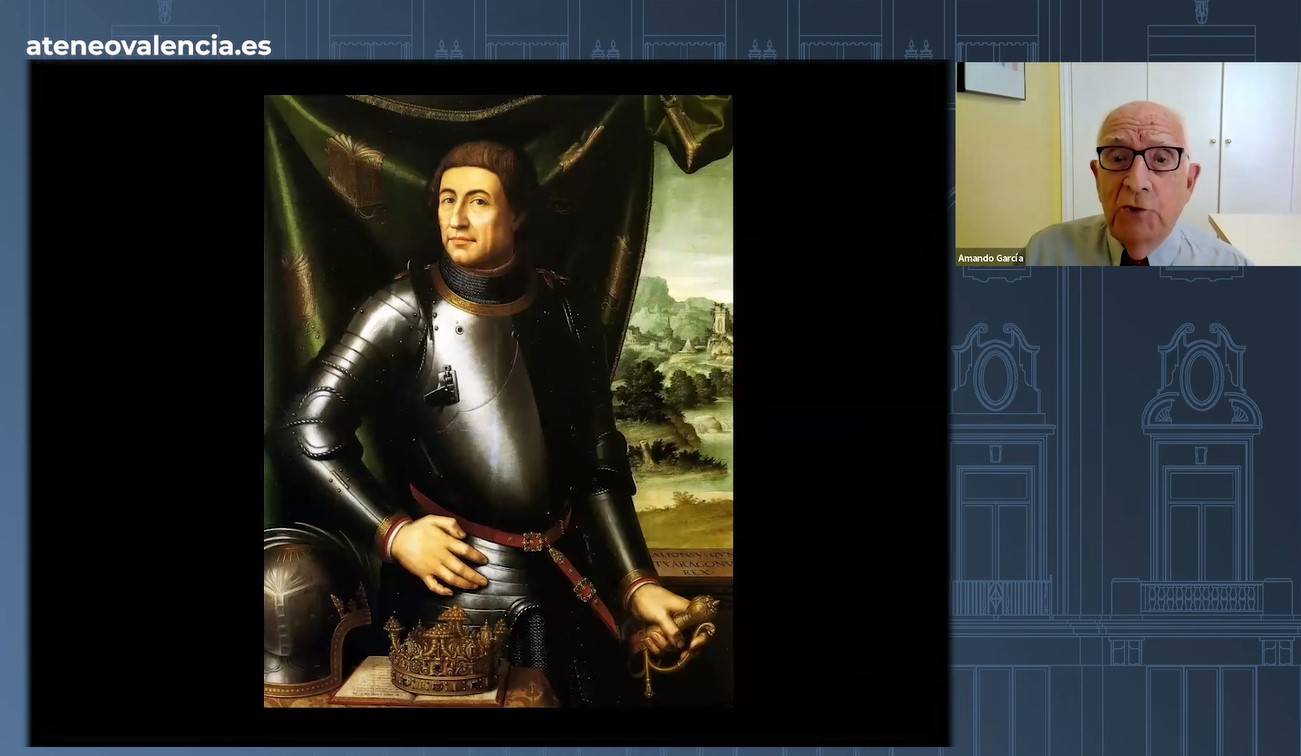The height and width of the screenshot is (756, 1301).
Task: Click the speaker's black glasses
Action: [1139, 157]
